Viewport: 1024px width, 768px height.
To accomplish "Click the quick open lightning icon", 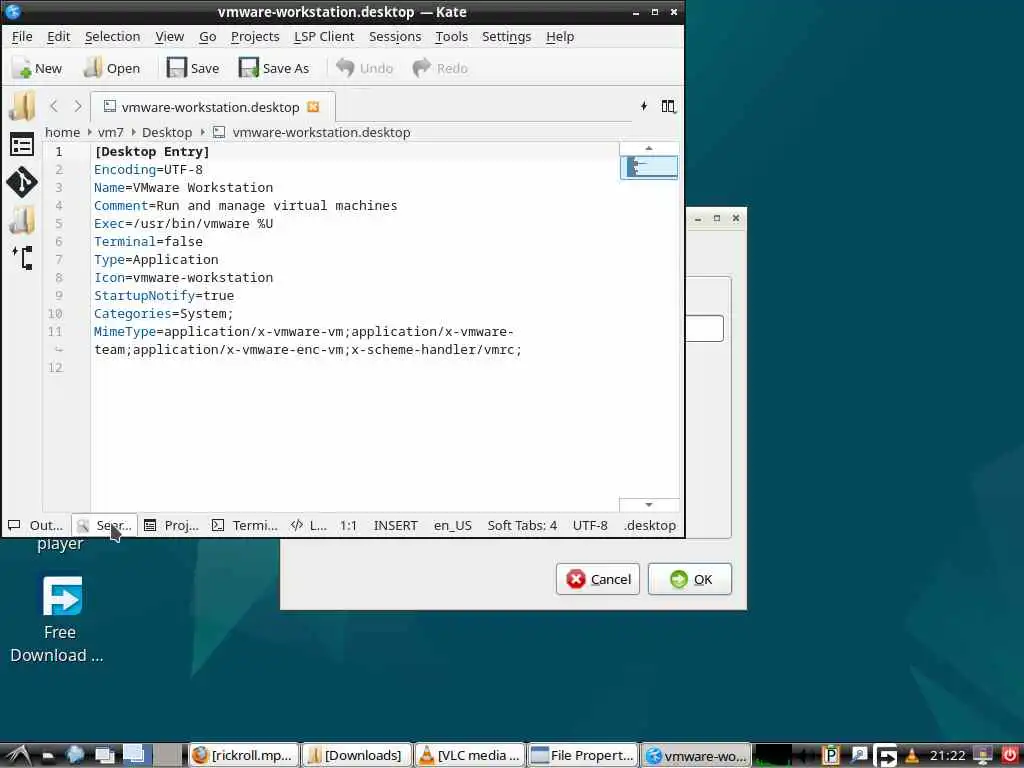I will click(x=644, y=106).
